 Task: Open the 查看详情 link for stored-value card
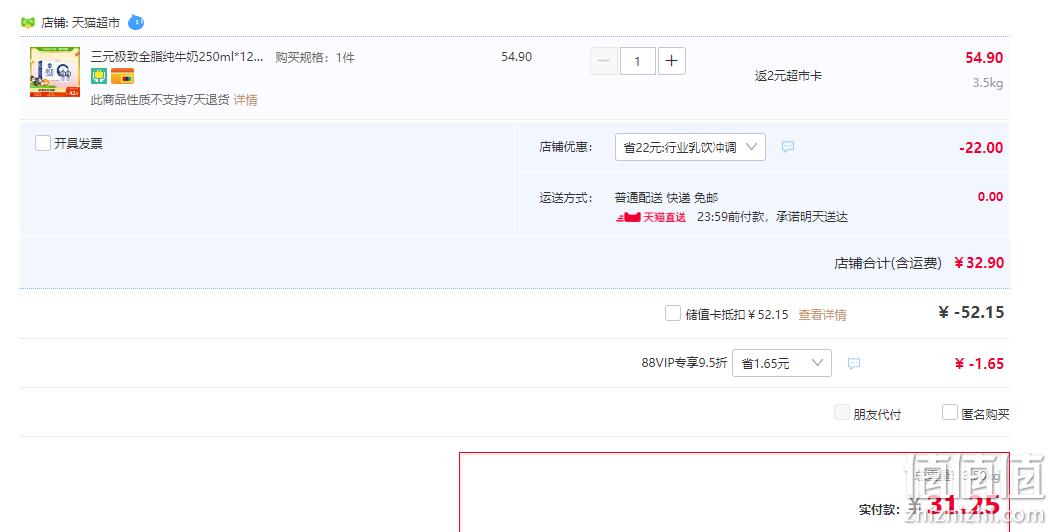point(822,314)
